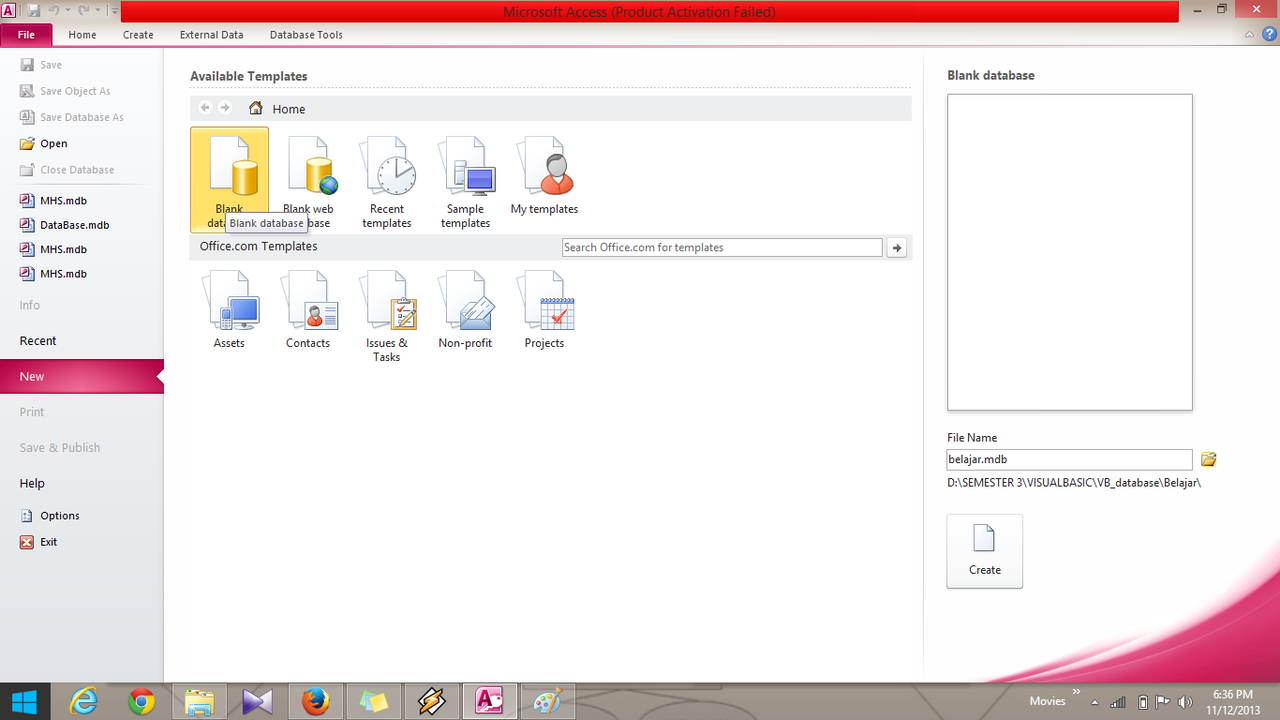Open the My templates icon
Viewport: 1280px width, 720px height.
544,178
